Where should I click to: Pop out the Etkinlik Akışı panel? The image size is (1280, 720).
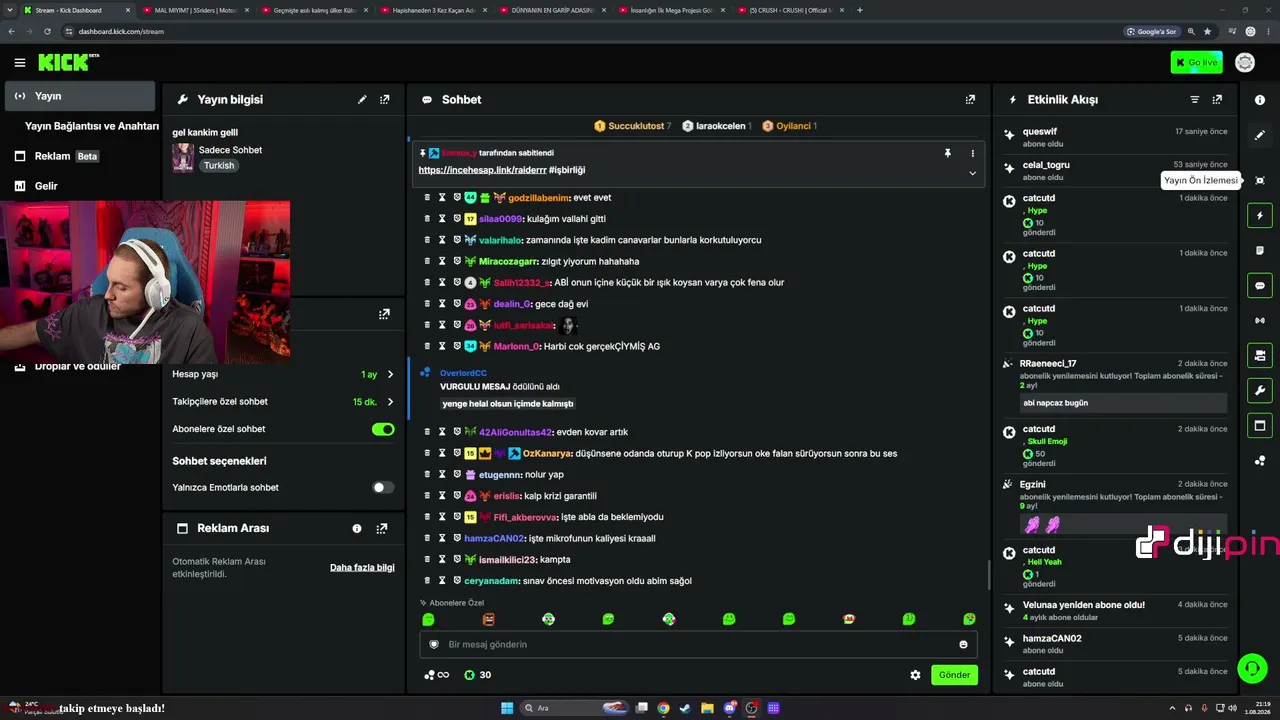click(1217, 100)
